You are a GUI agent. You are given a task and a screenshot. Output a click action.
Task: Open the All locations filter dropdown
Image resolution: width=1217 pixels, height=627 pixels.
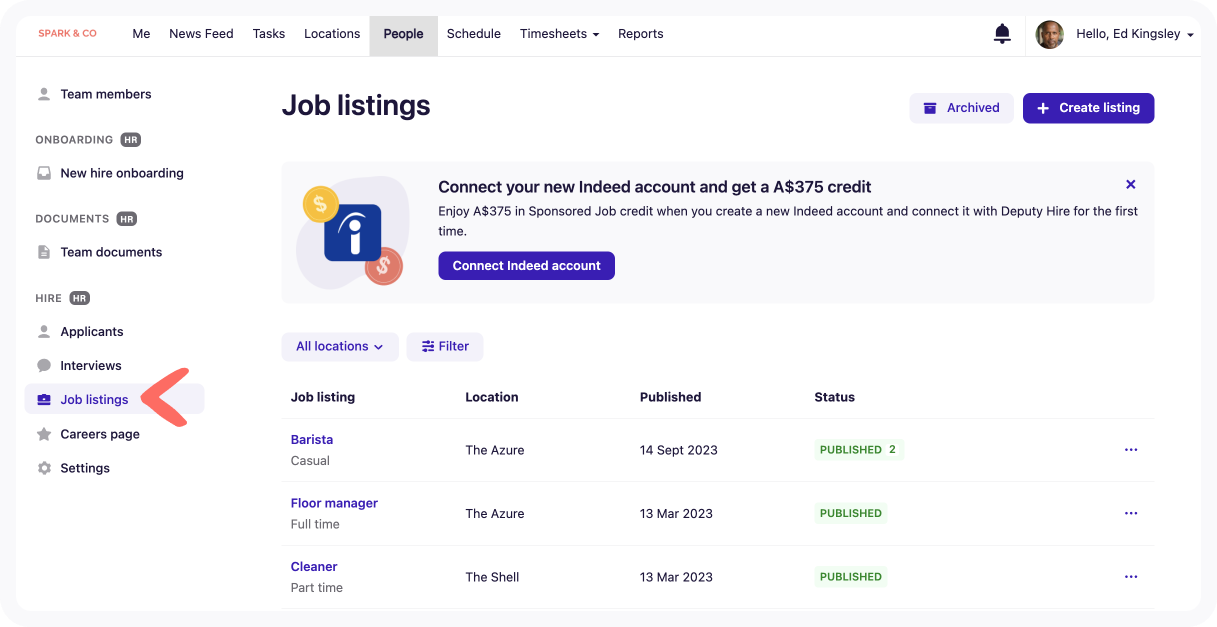(340, 346)
